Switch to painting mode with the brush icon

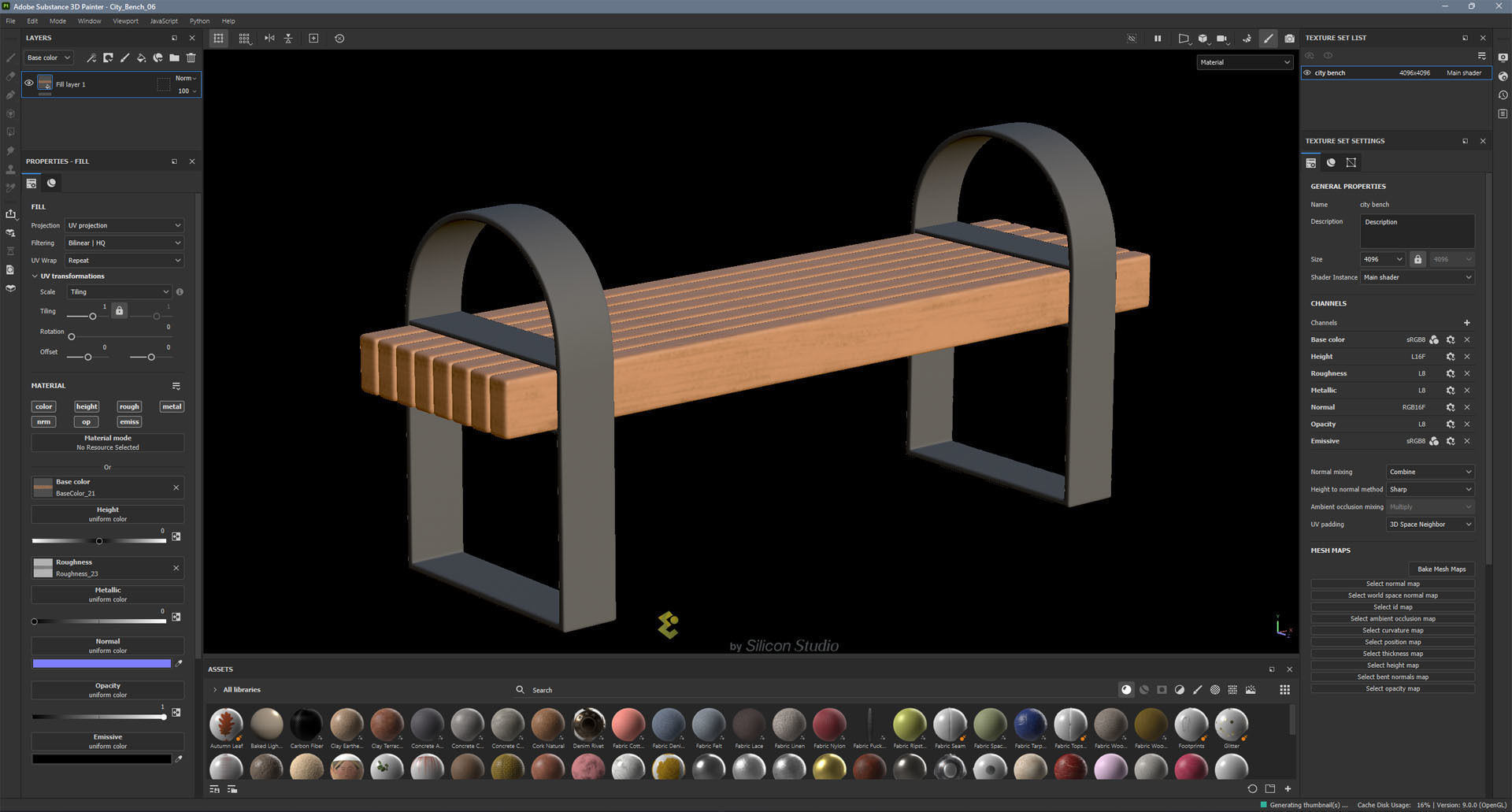(1268, 38)
